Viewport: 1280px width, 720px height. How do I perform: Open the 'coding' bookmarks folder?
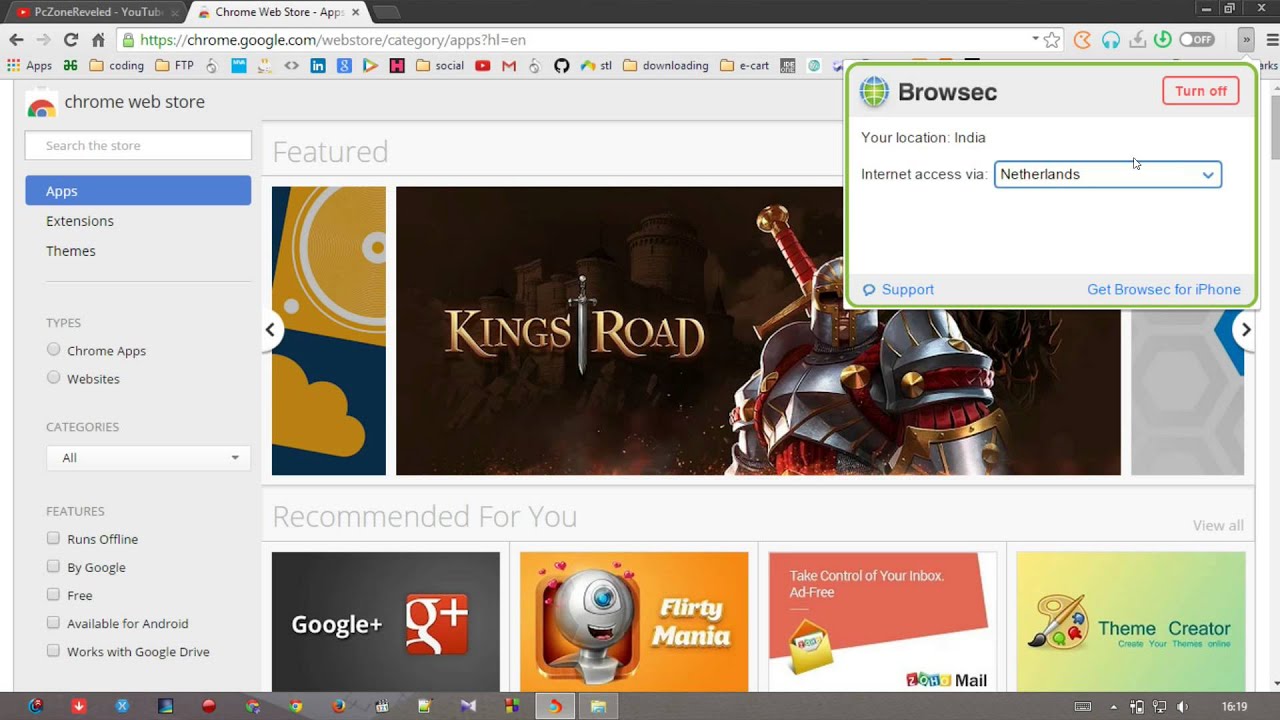coord(117,66)
